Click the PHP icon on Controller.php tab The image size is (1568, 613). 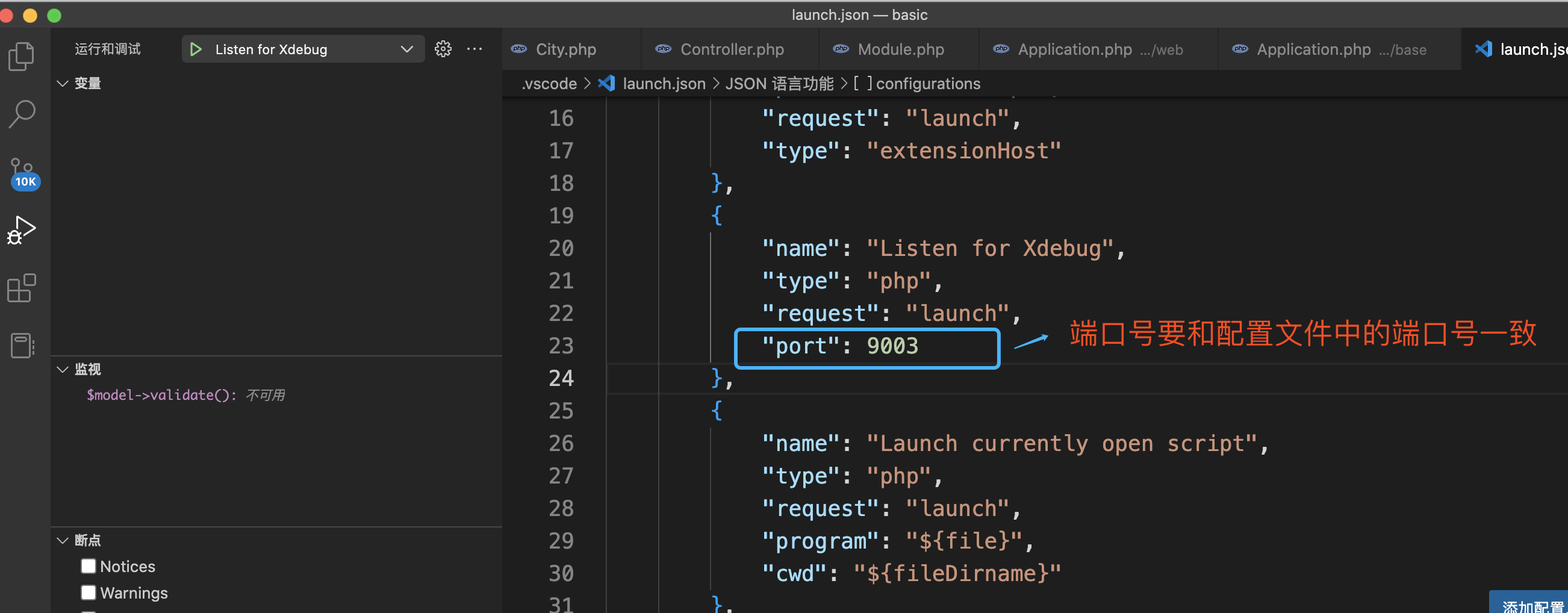664,49
